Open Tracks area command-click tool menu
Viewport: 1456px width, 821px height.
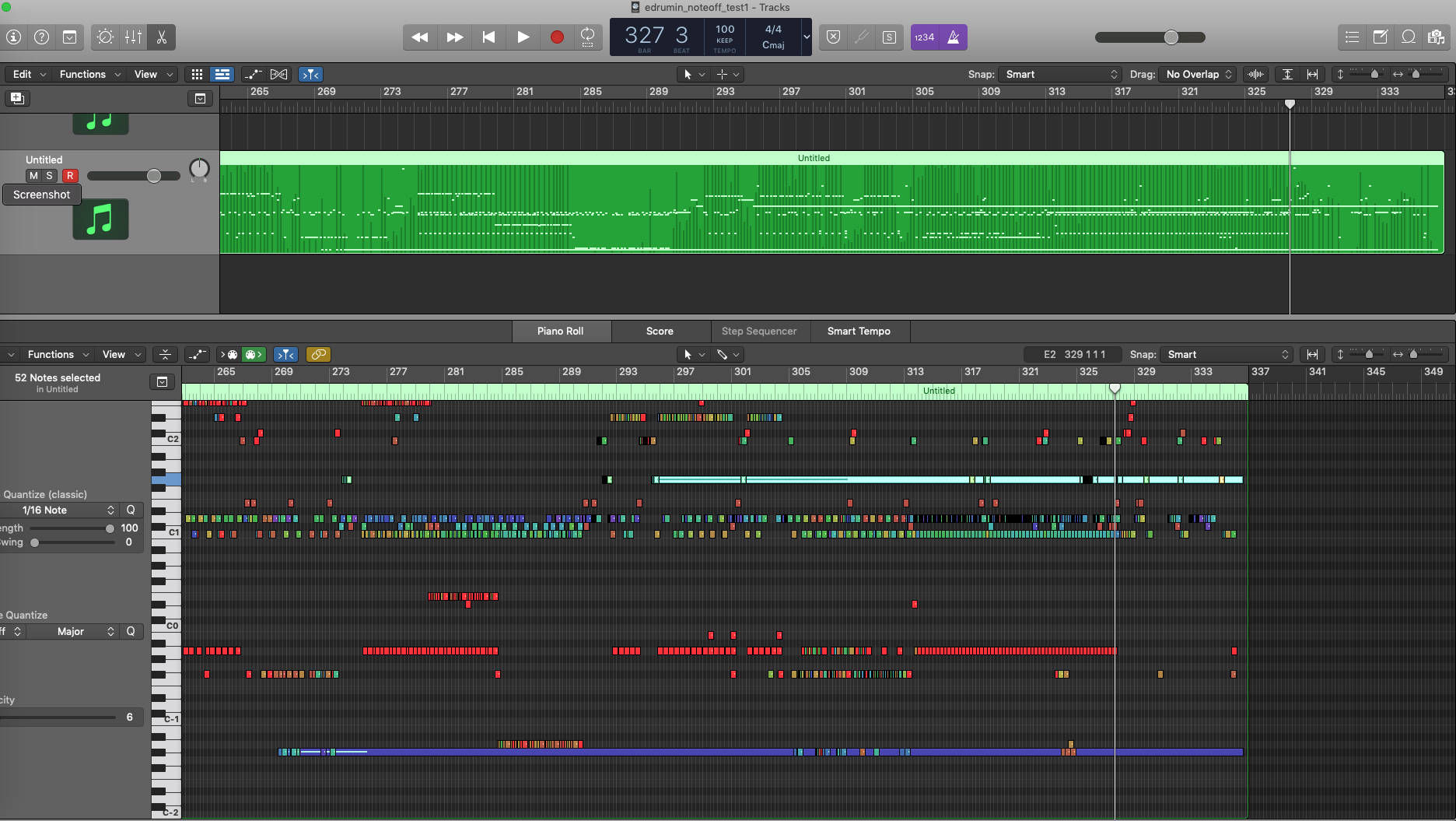point(729,74)
